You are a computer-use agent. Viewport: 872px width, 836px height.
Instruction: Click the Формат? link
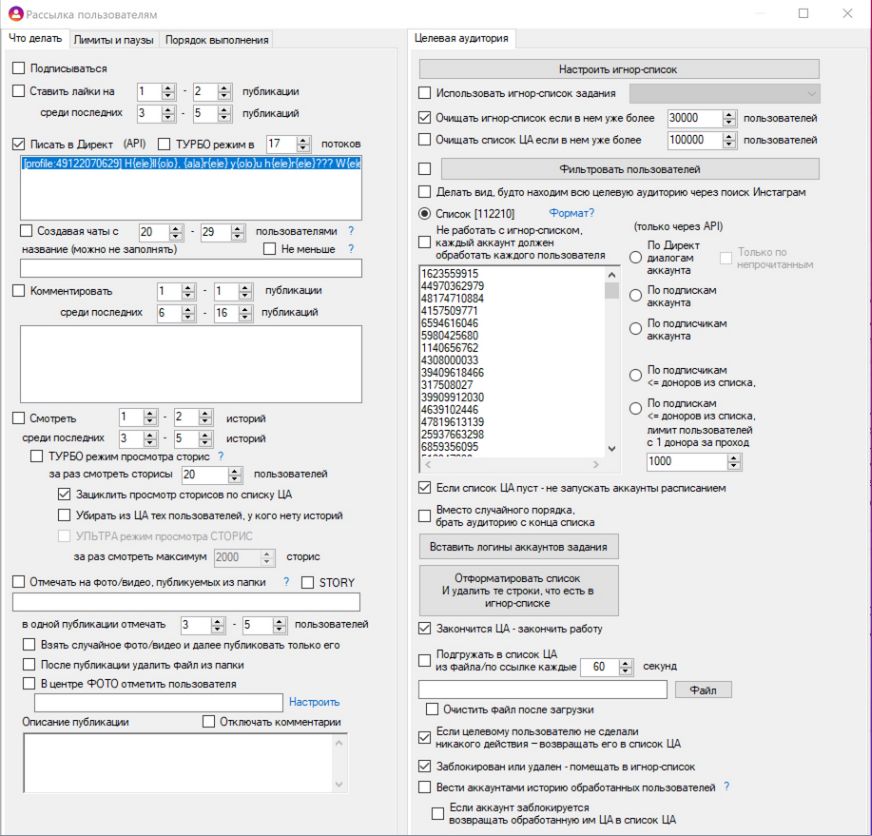(x=571, y=213)
